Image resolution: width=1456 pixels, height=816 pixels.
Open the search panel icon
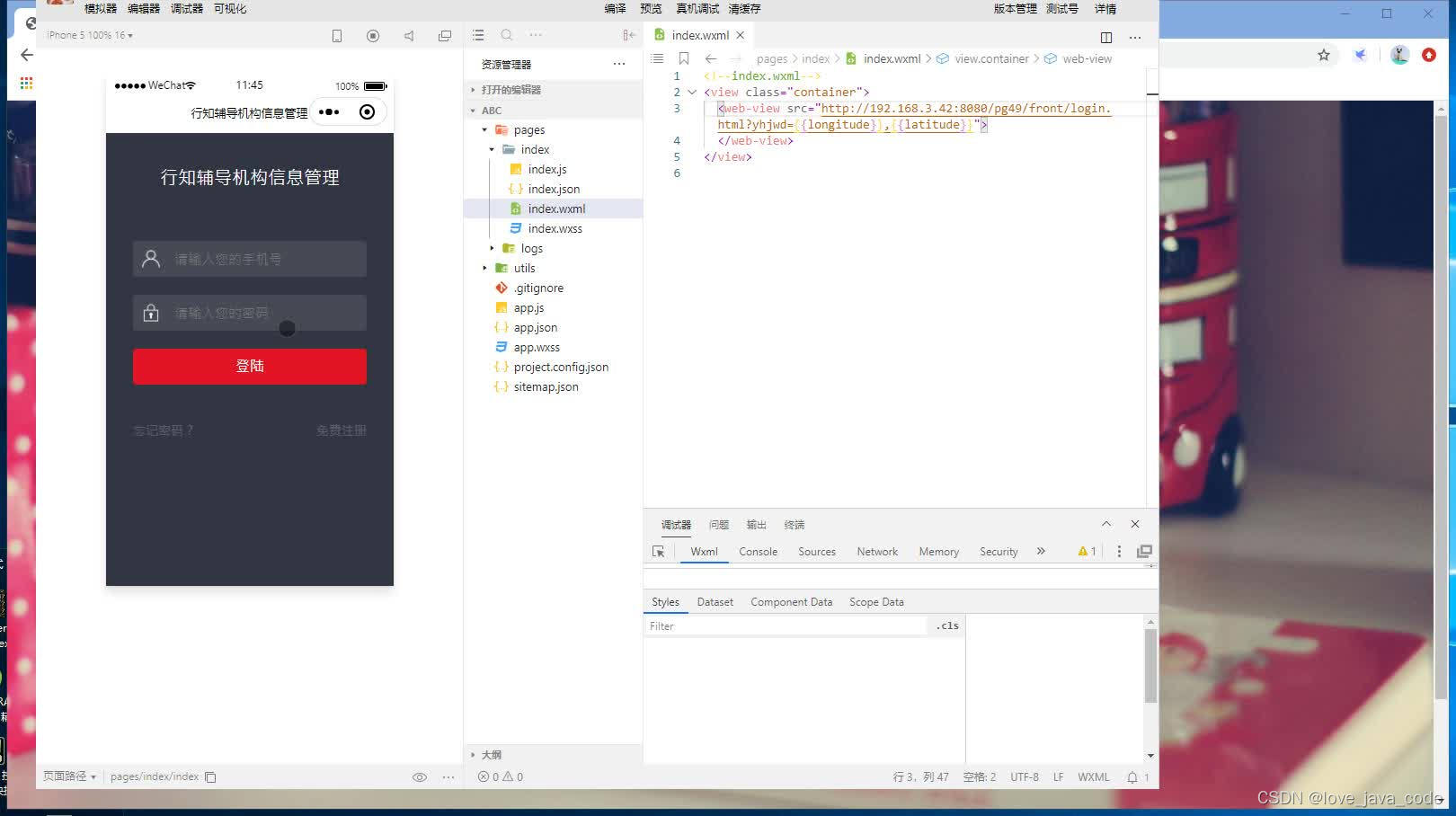(x=507, y=35)
